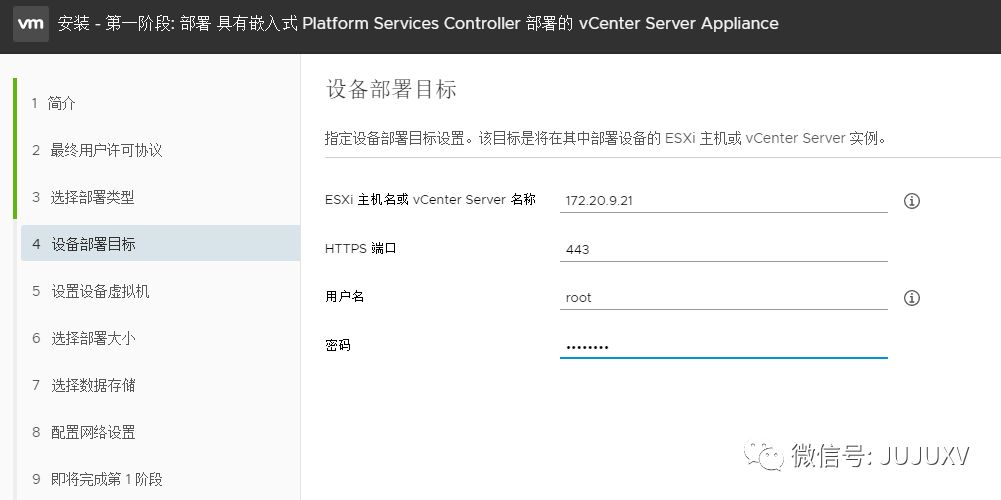Click the HTTPS 端口 field showing 443
1001x500 pixels.
(723, 249)
